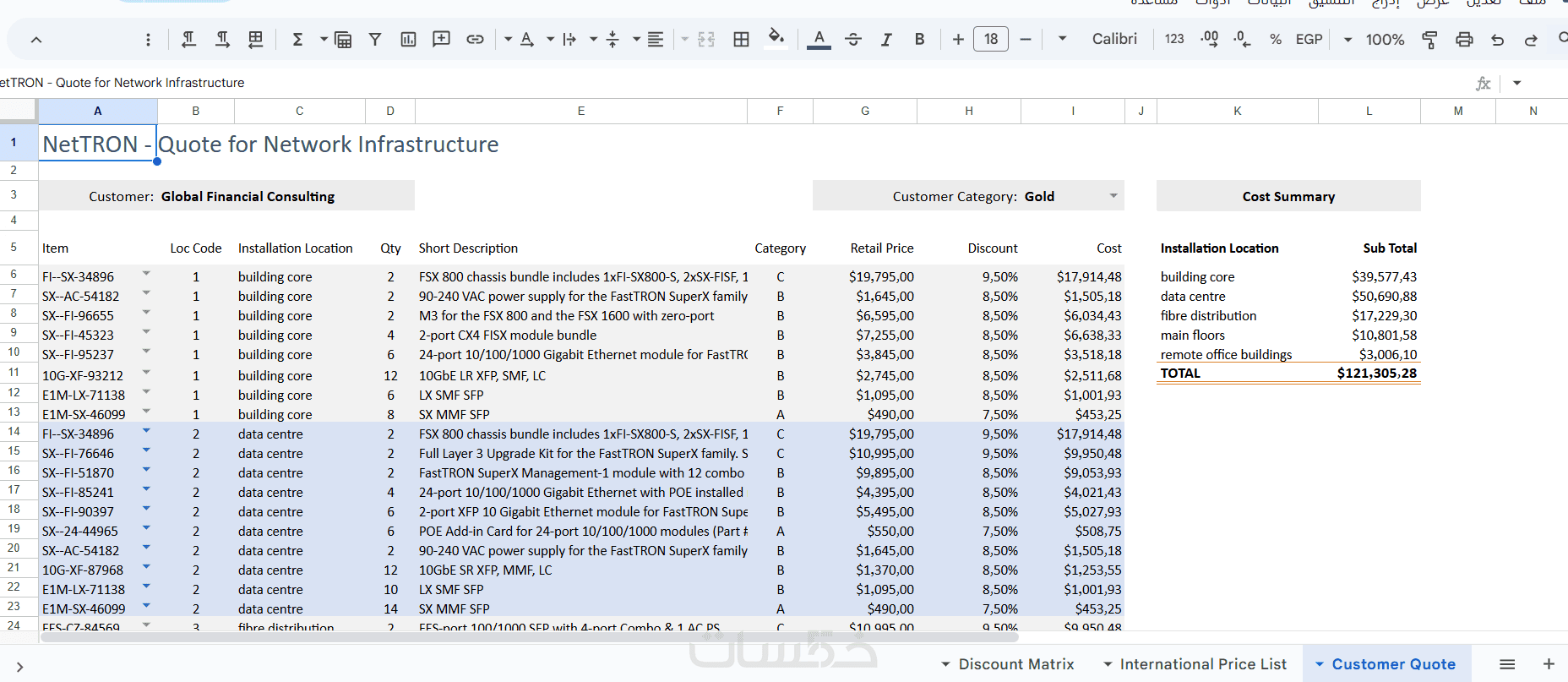Click the Print icon
Image resolution: width=1568 pixels, height=682 pixels.
click(1464, 39)
